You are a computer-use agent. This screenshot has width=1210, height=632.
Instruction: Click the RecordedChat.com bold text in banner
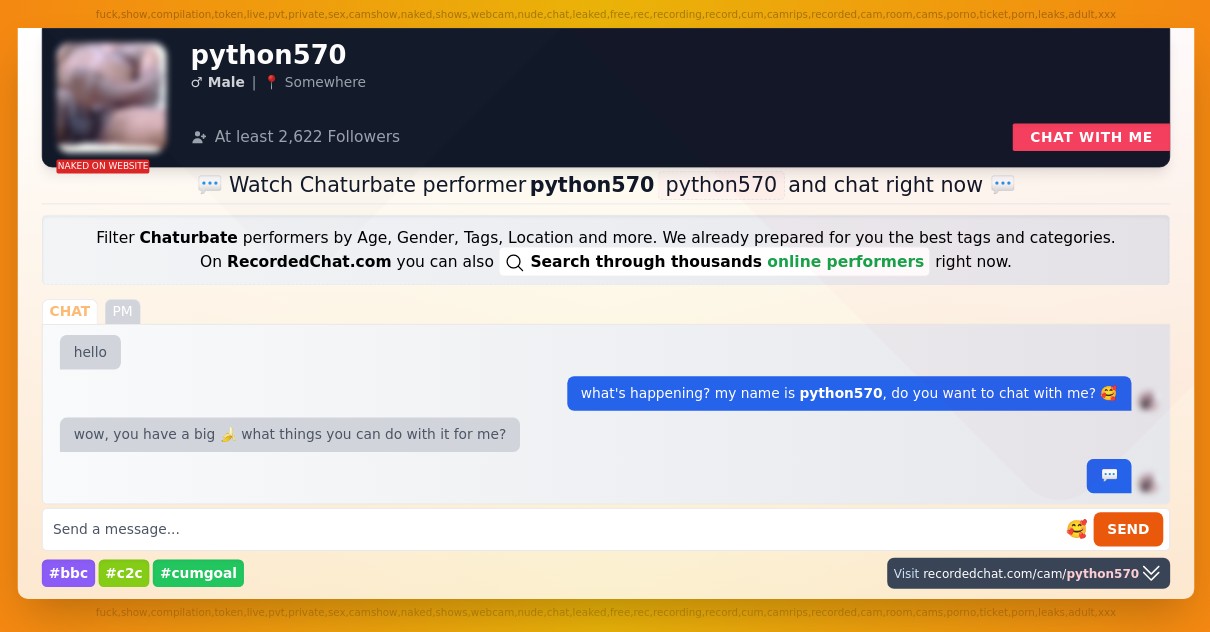309,262
